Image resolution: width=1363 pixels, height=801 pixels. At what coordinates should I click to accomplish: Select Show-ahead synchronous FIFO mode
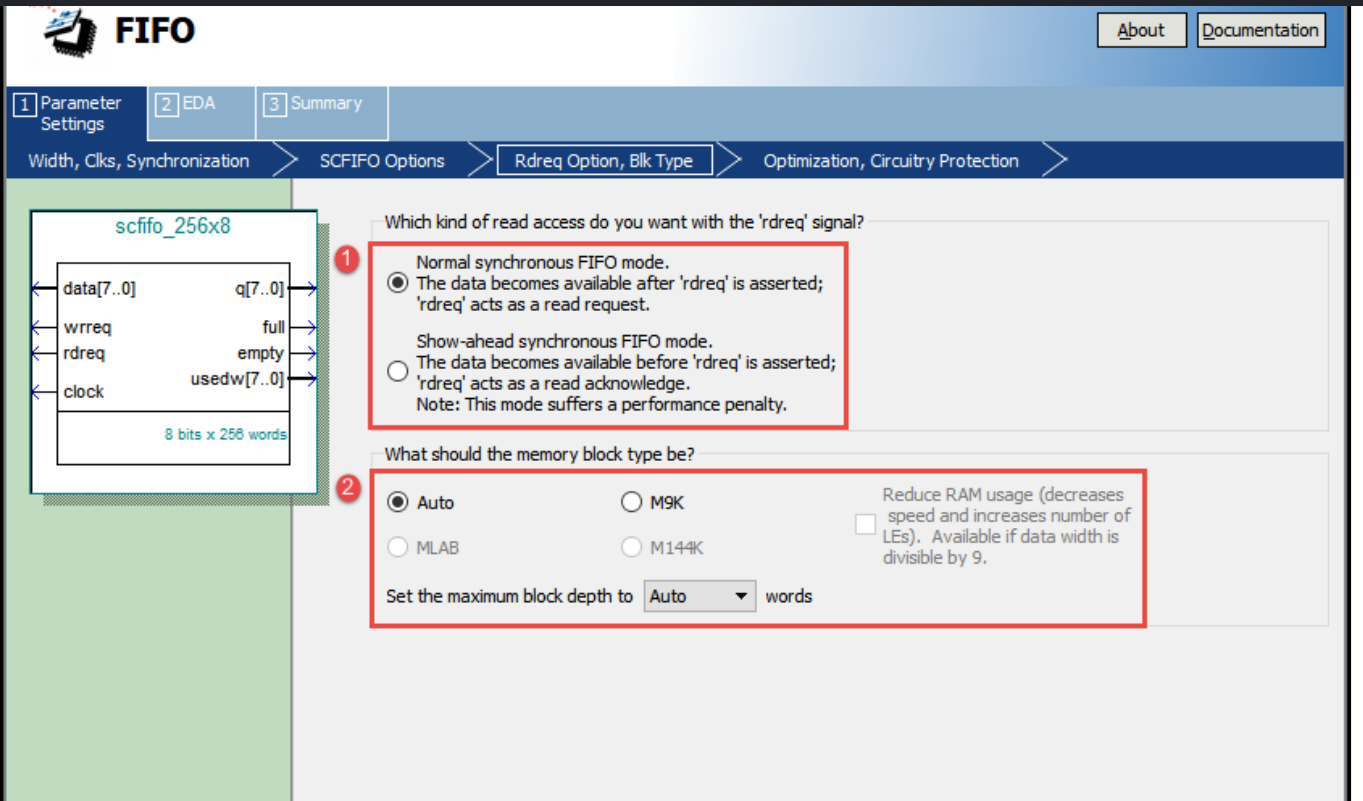tap(397, 371)
